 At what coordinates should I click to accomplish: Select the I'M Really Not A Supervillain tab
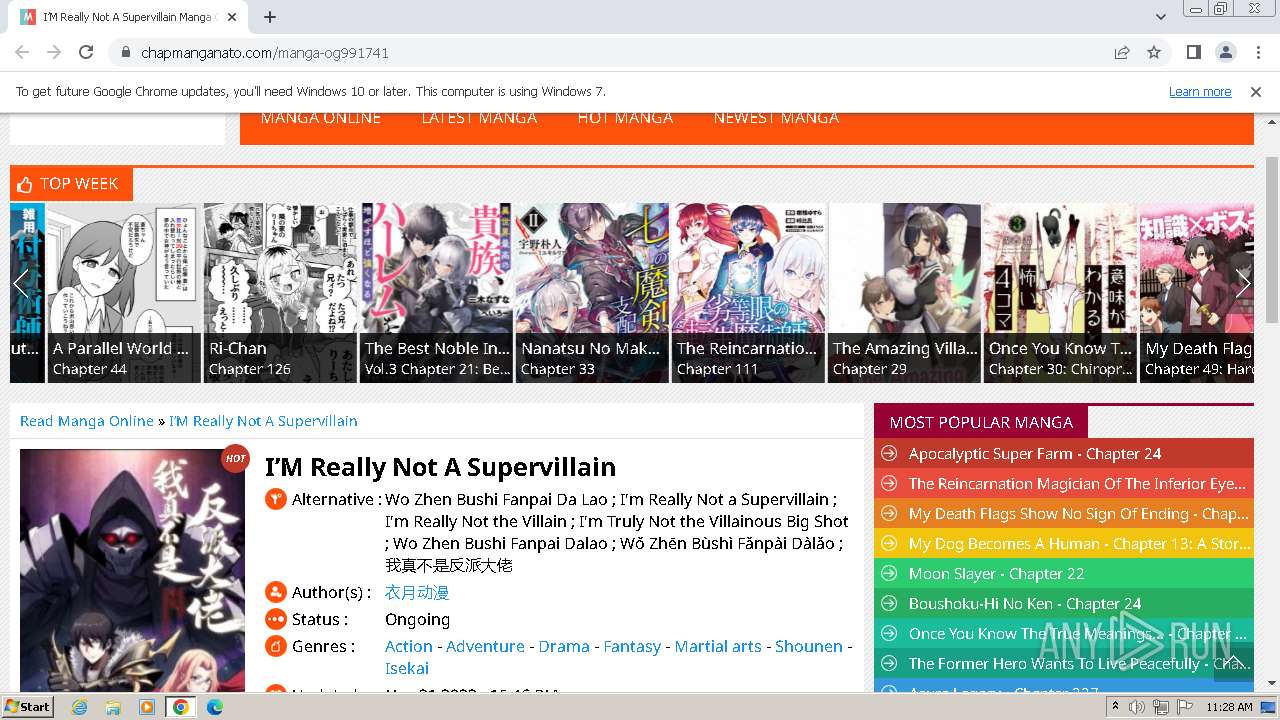(x=130, y=17)
